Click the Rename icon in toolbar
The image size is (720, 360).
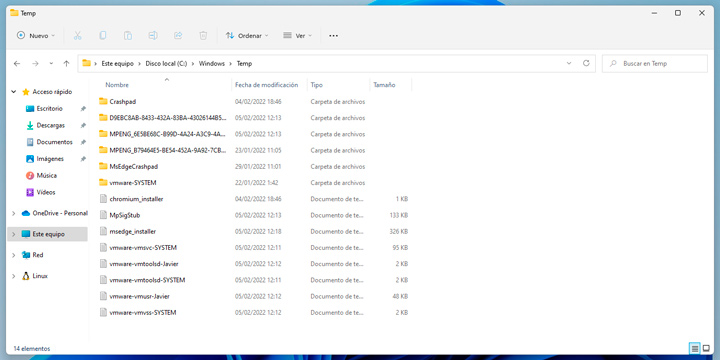point(153,35)
